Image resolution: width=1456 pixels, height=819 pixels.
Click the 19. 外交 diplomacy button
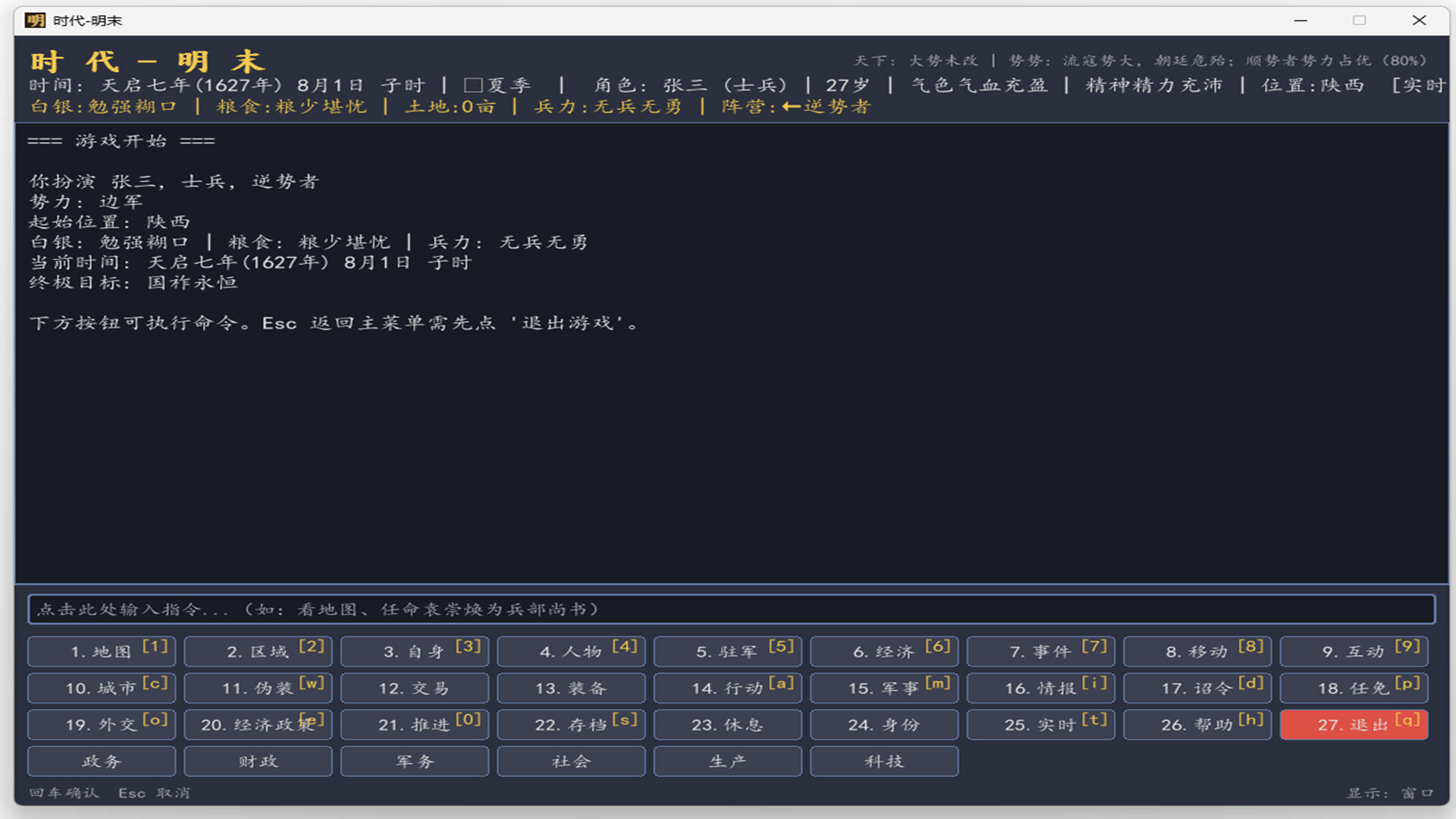[102, 724]
